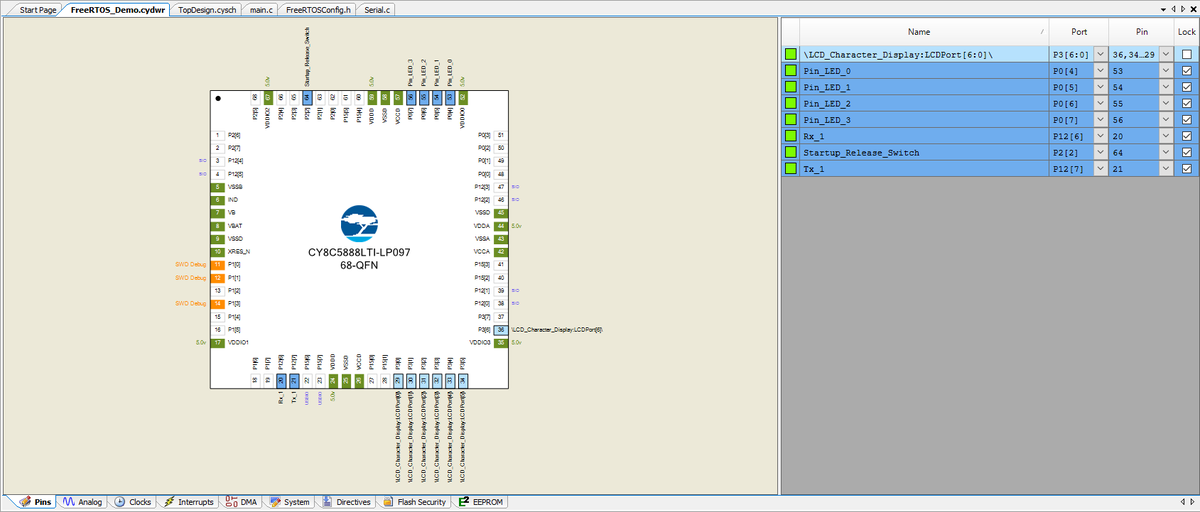Click green status icon for Startup_Release_Switch
The height and width of the screenshot is (512, 1200).
tap(790, 152)
